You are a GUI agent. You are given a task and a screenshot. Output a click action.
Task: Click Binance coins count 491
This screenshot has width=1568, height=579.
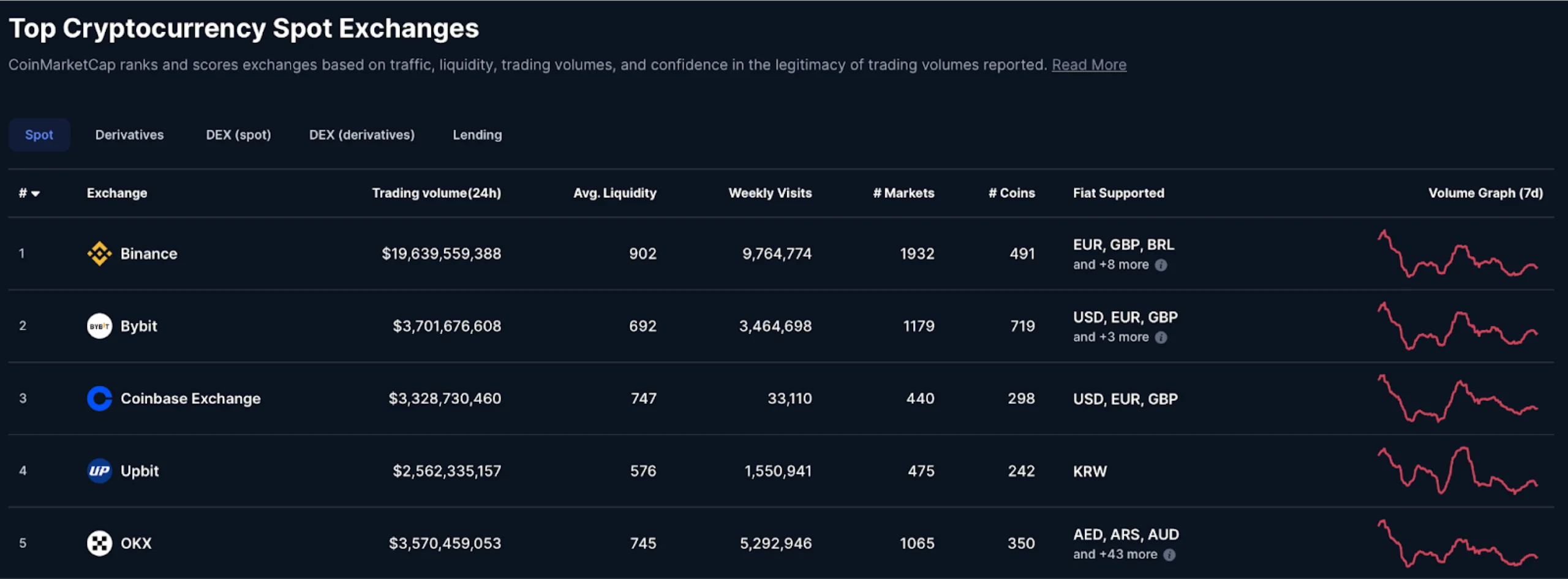click(1022, 254)
